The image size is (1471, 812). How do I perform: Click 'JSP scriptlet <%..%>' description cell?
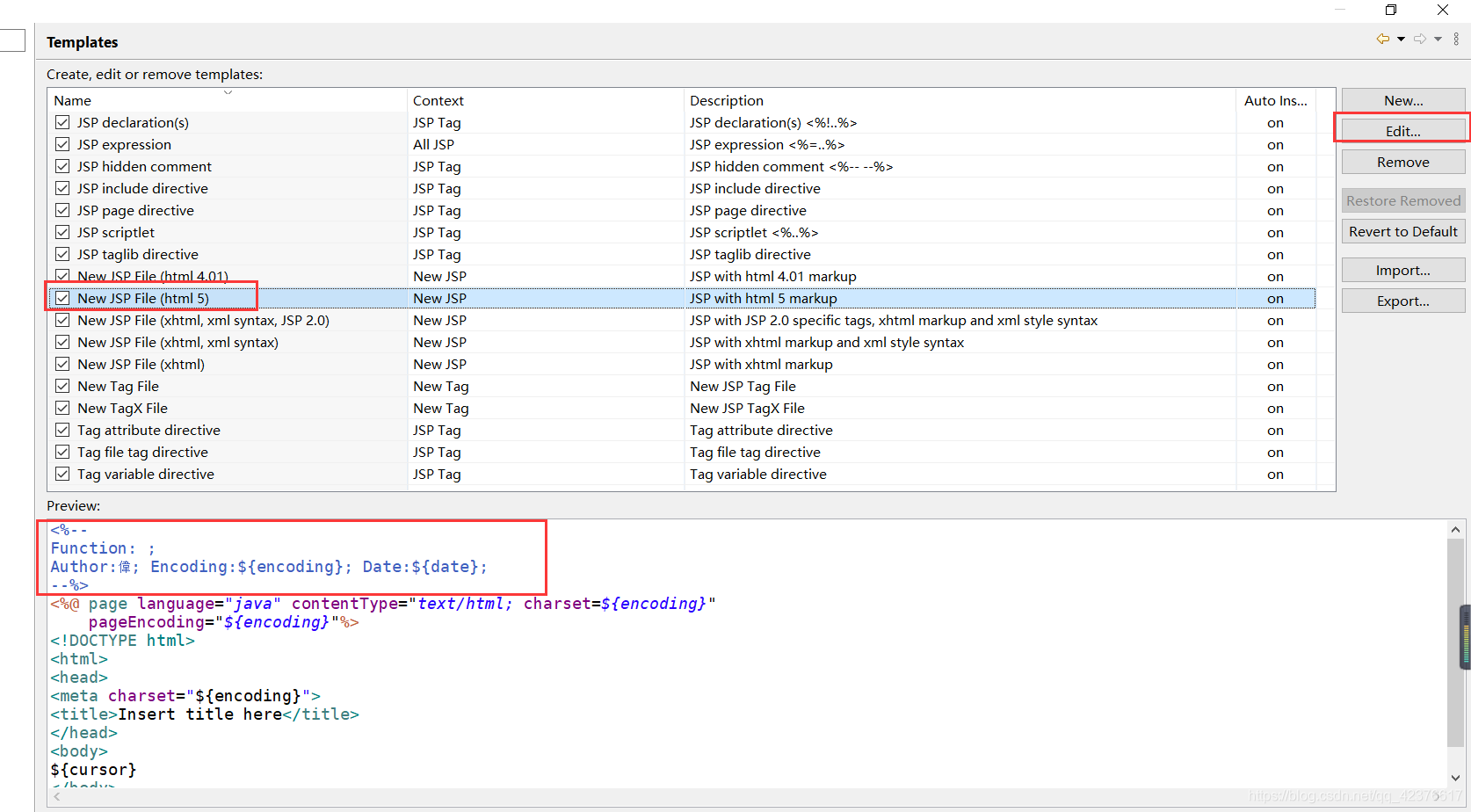754,232
